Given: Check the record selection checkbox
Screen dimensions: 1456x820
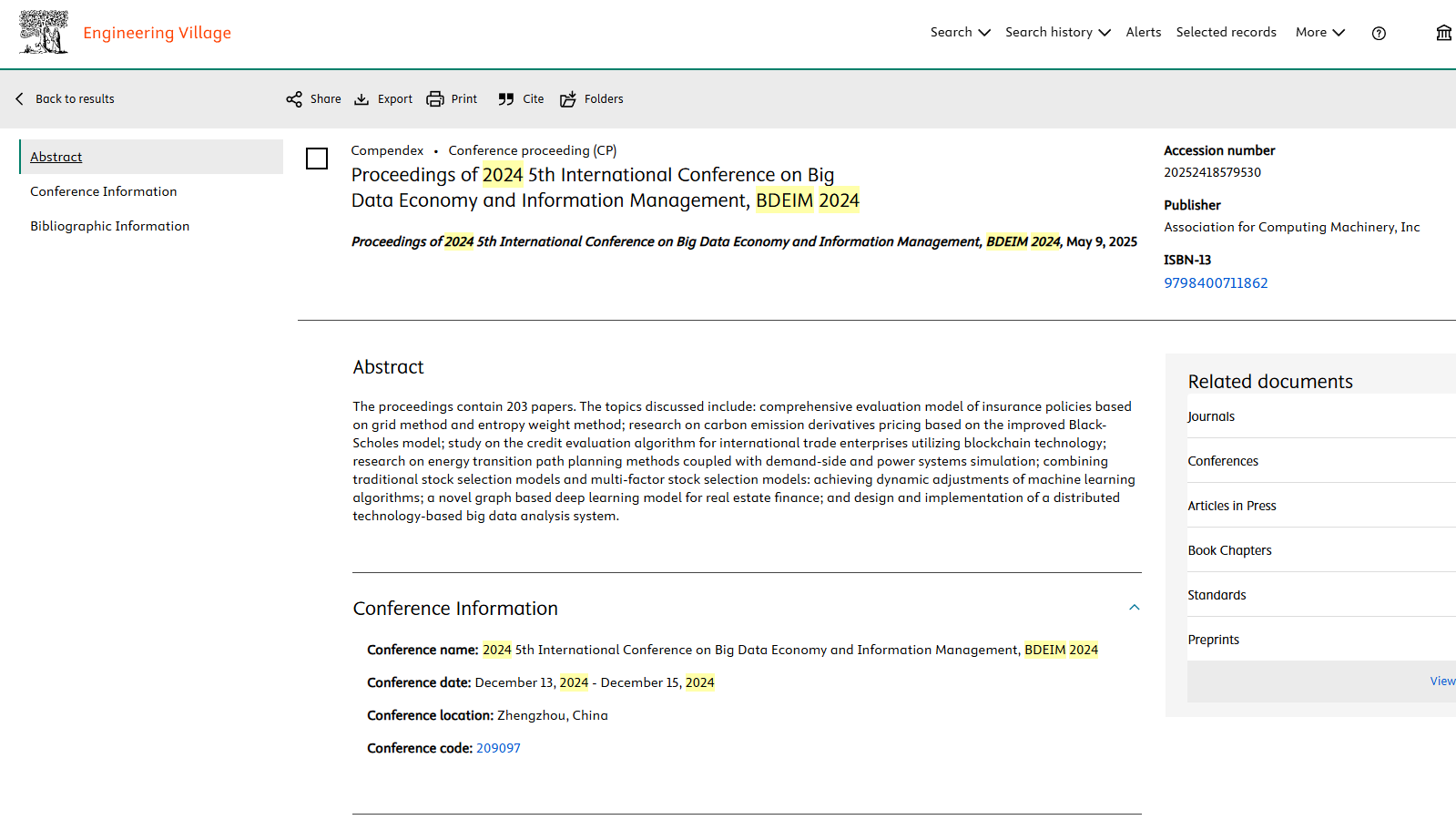Looking at the screenshot, I should [317, 159].
